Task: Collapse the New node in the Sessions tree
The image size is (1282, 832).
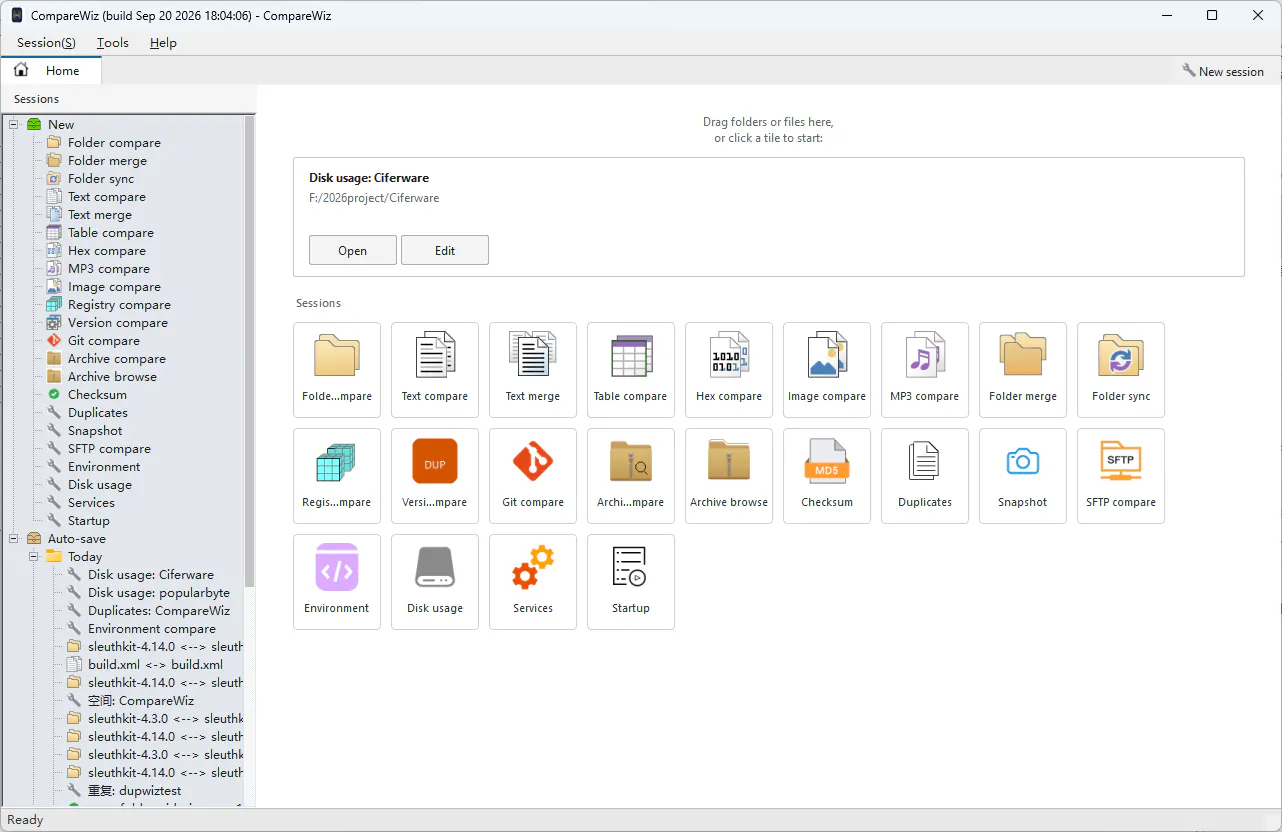Action: tap(14, 125)
